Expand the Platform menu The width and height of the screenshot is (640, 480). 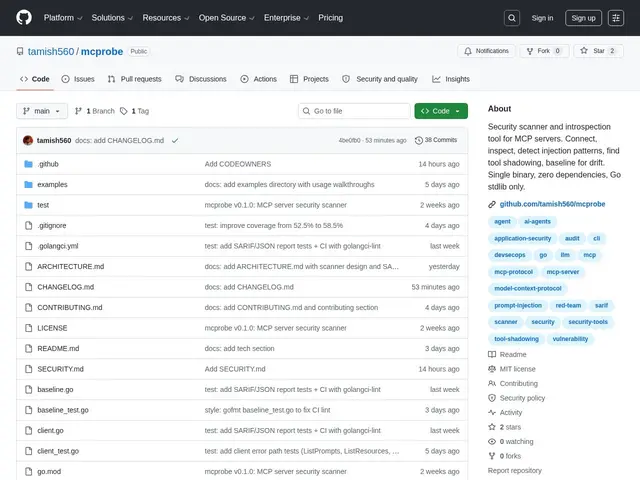[63, 18]
